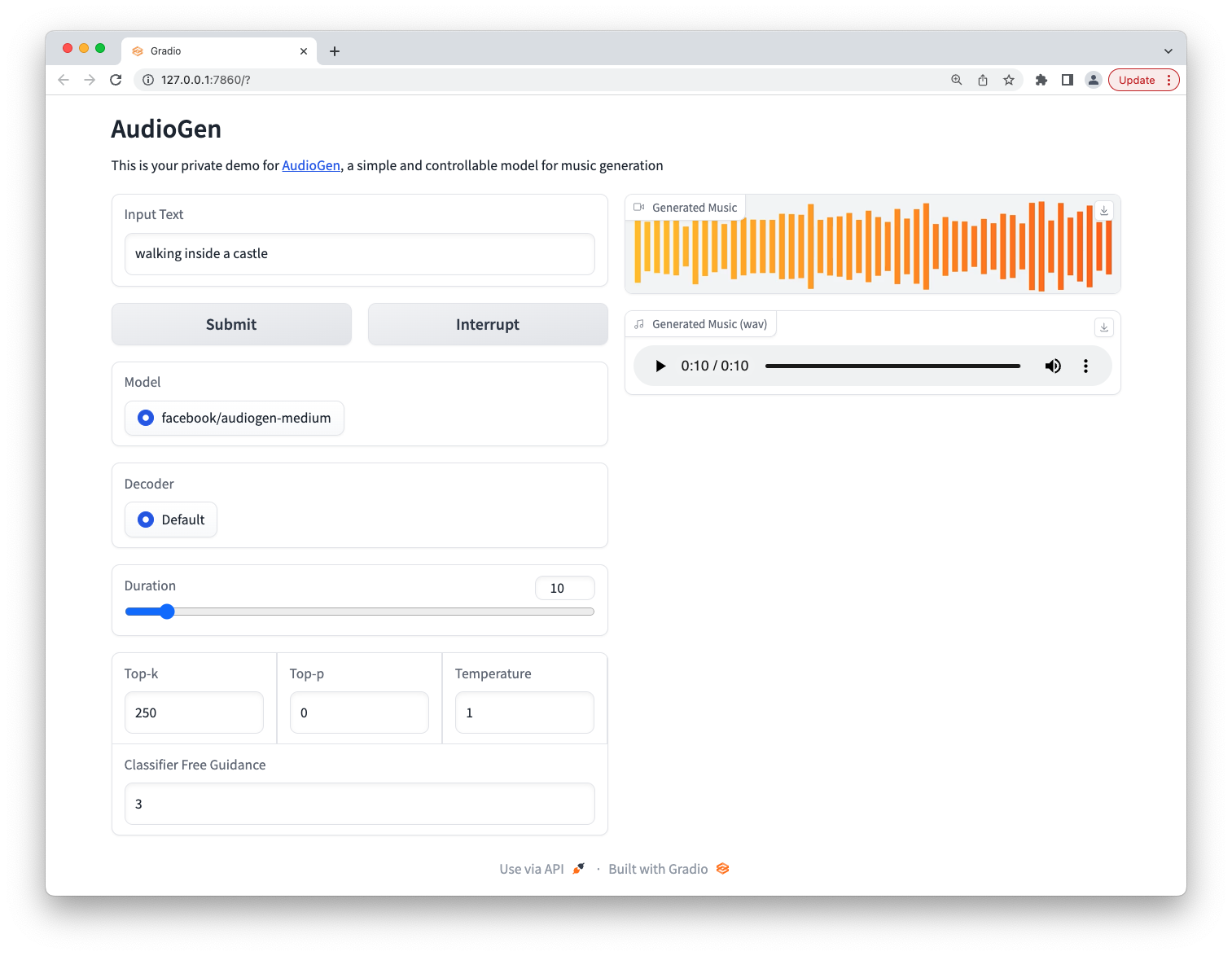
Task: Toggle browser side panel
Action: (x=1068, y=80)
